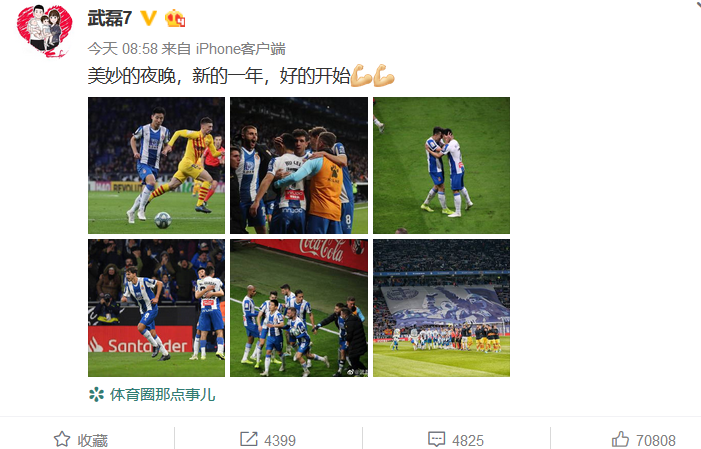Click the repost share icon
This screenshot has height=449, width=701.
(x=249, y=439)
